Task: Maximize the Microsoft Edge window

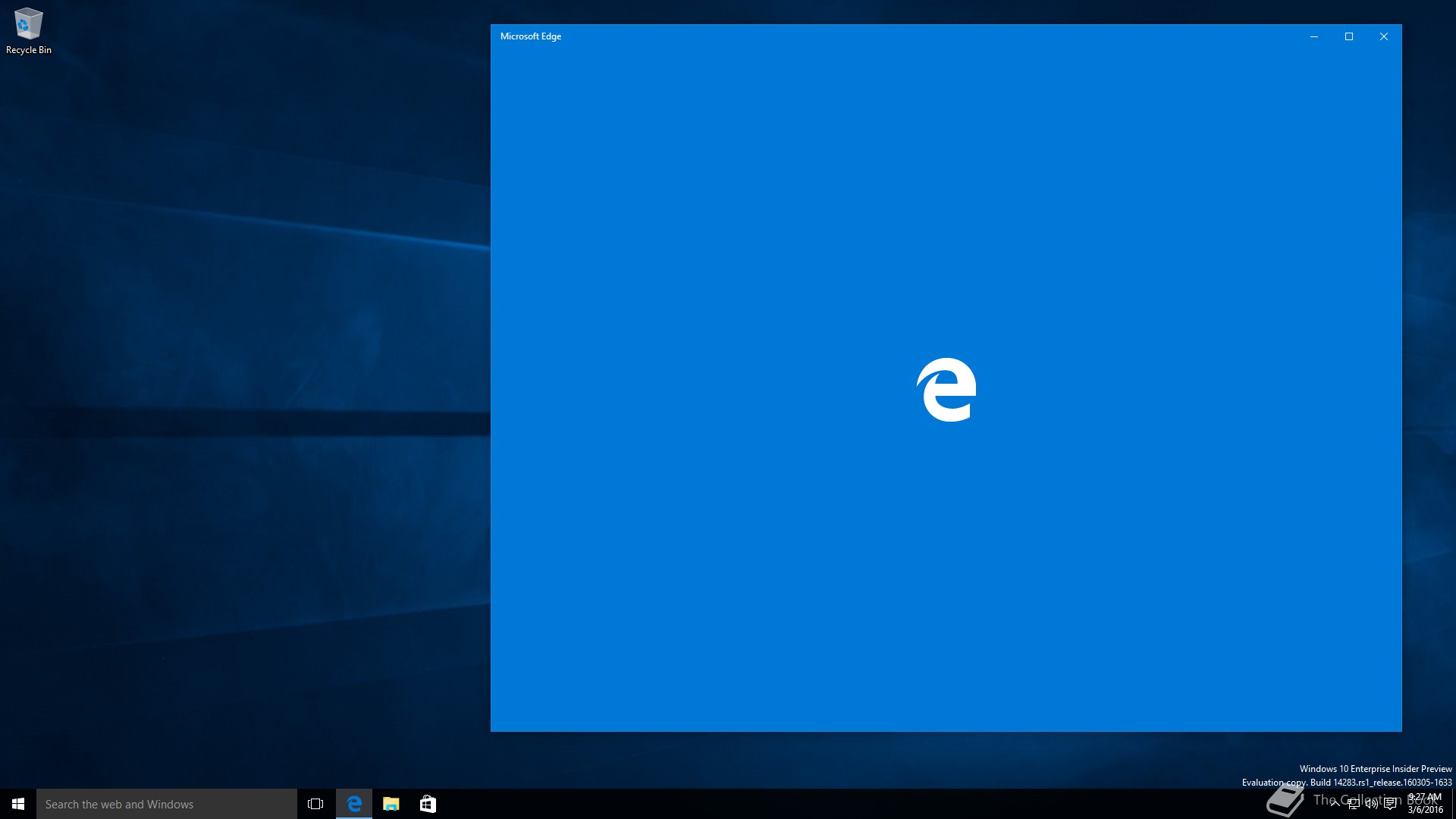Action: [x=1349, y=36]
